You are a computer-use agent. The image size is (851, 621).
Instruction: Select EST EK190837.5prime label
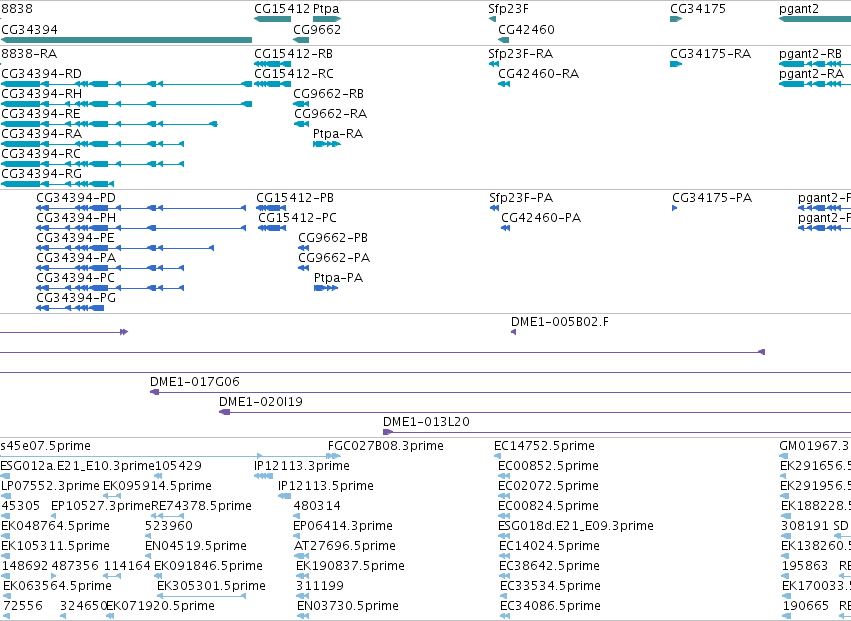(x=351, y=566)
